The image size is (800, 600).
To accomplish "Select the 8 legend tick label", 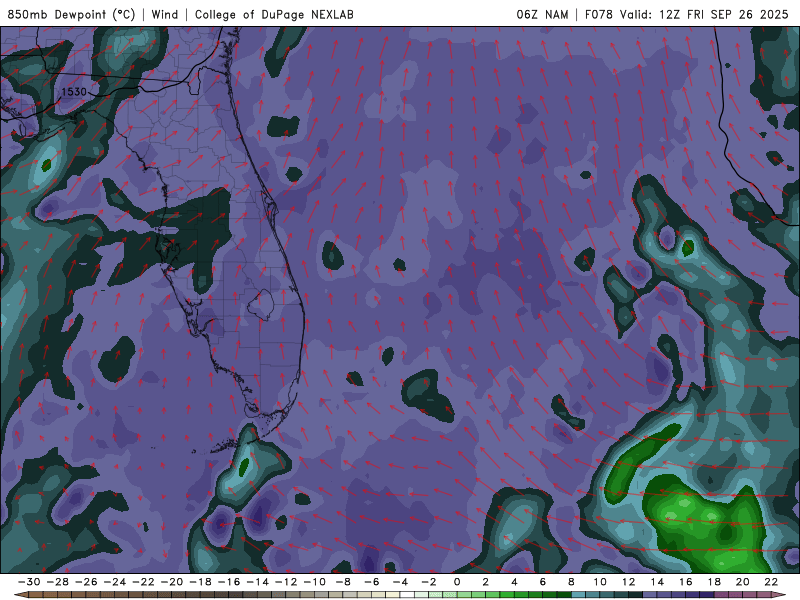I will point(571,582).
